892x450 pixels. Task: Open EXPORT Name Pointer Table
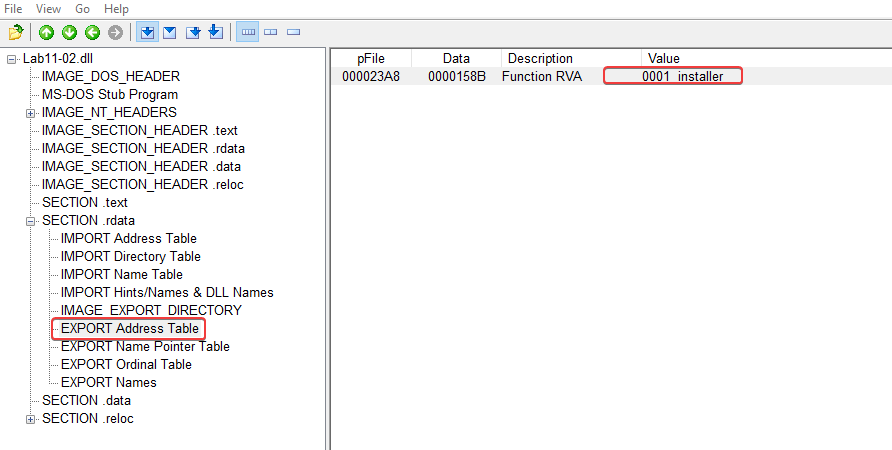[x=146, y=346]
